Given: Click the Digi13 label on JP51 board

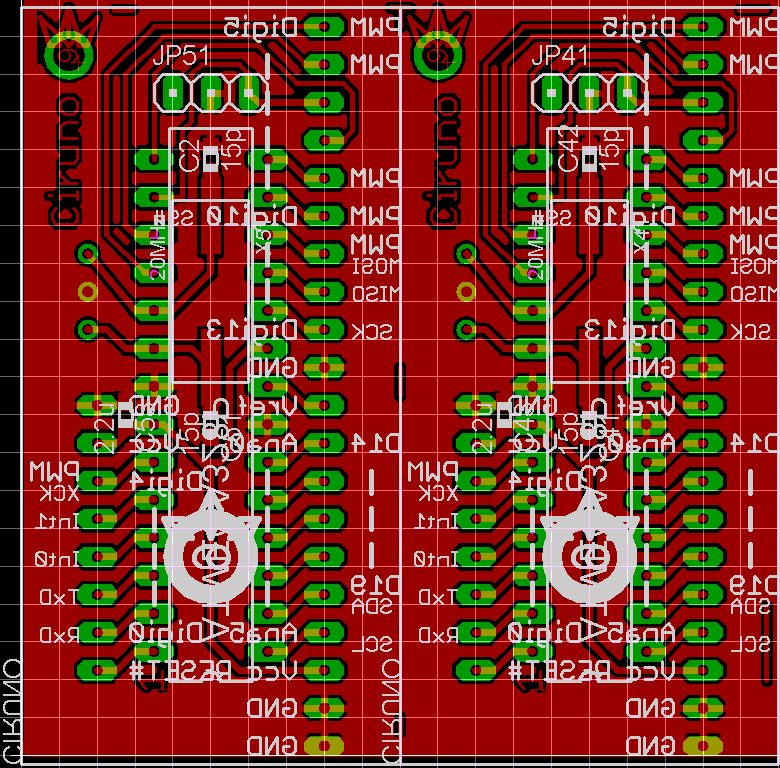Looking at the screenshot, I should pos(252,329).
